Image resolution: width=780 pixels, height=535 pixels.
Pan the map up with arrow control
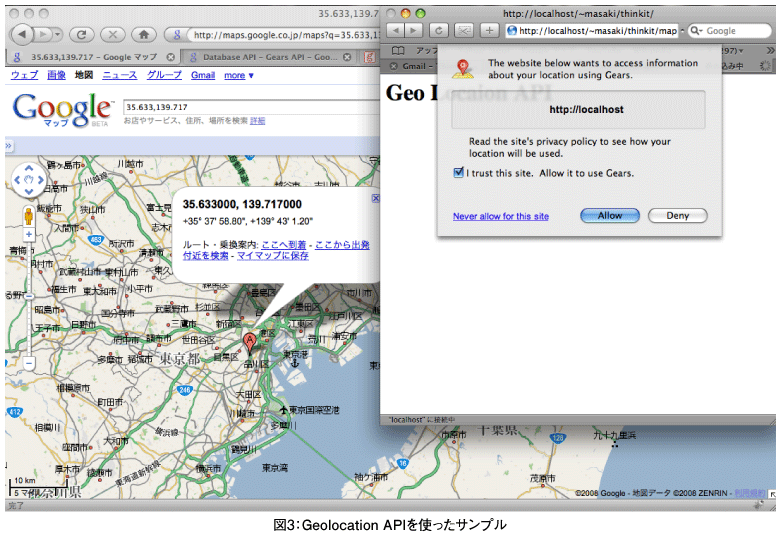click(x=29, y=168)
